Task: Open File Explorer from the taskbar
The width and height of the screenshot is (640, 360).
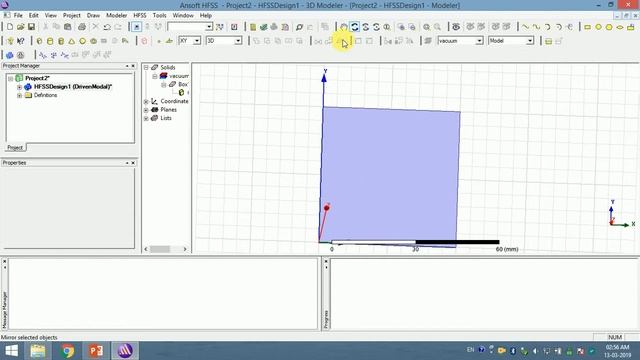Action: (x=38, y=351)
